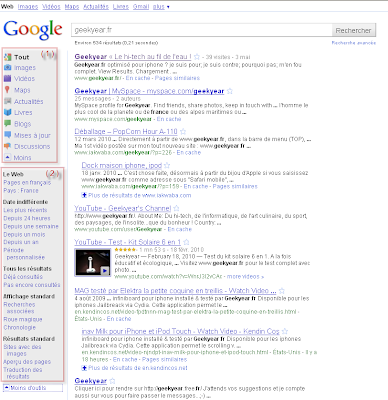
Task: Star the Geekyear MySpace result
Action: tap(230, 91)
